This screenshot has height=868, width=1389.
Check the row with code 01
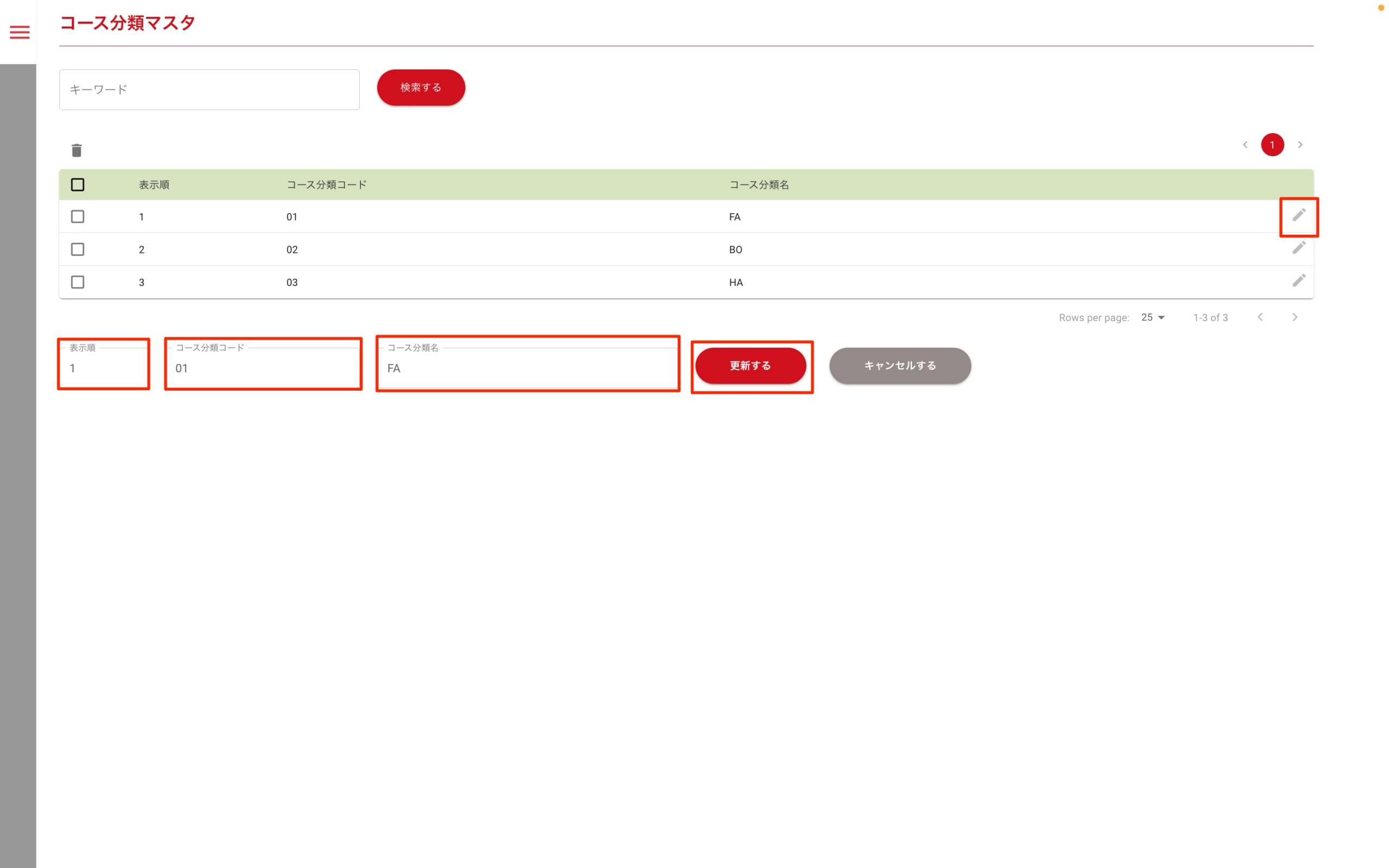(x=78, y=216)
